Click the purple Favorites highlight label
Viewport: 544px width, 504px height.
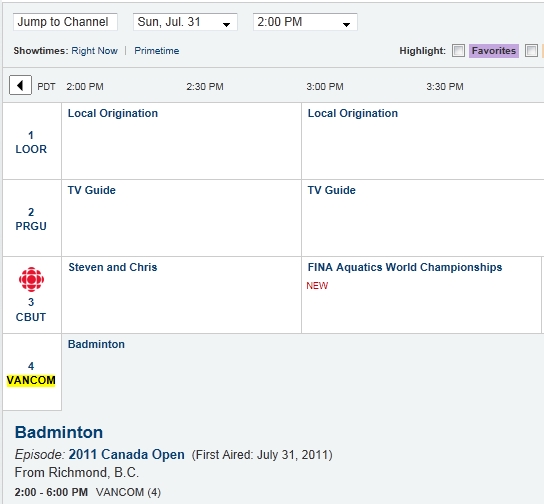coord(494,51)
